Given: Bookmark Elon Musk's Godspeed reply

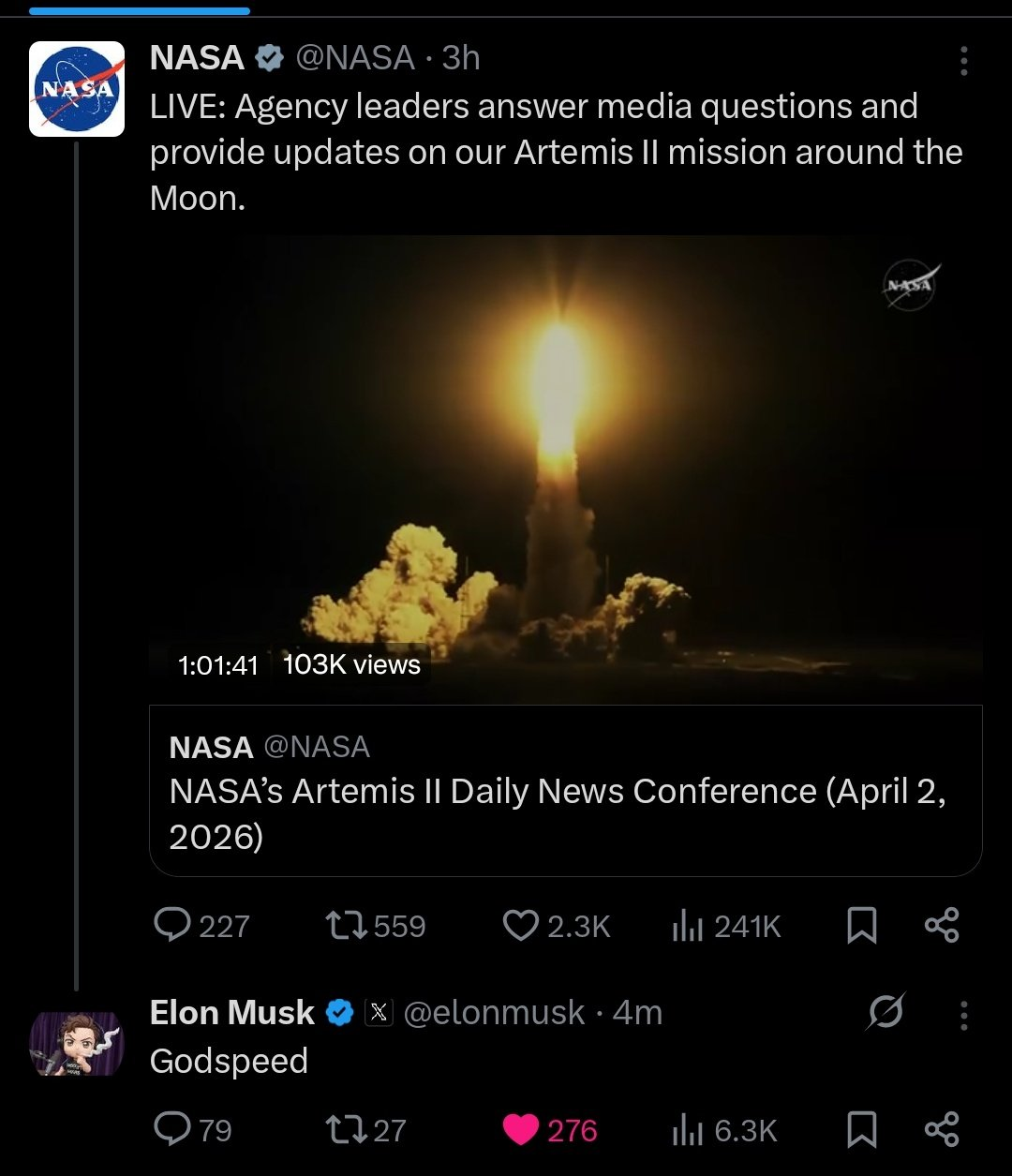Looking at the screenshot, I should point(861,1130).
